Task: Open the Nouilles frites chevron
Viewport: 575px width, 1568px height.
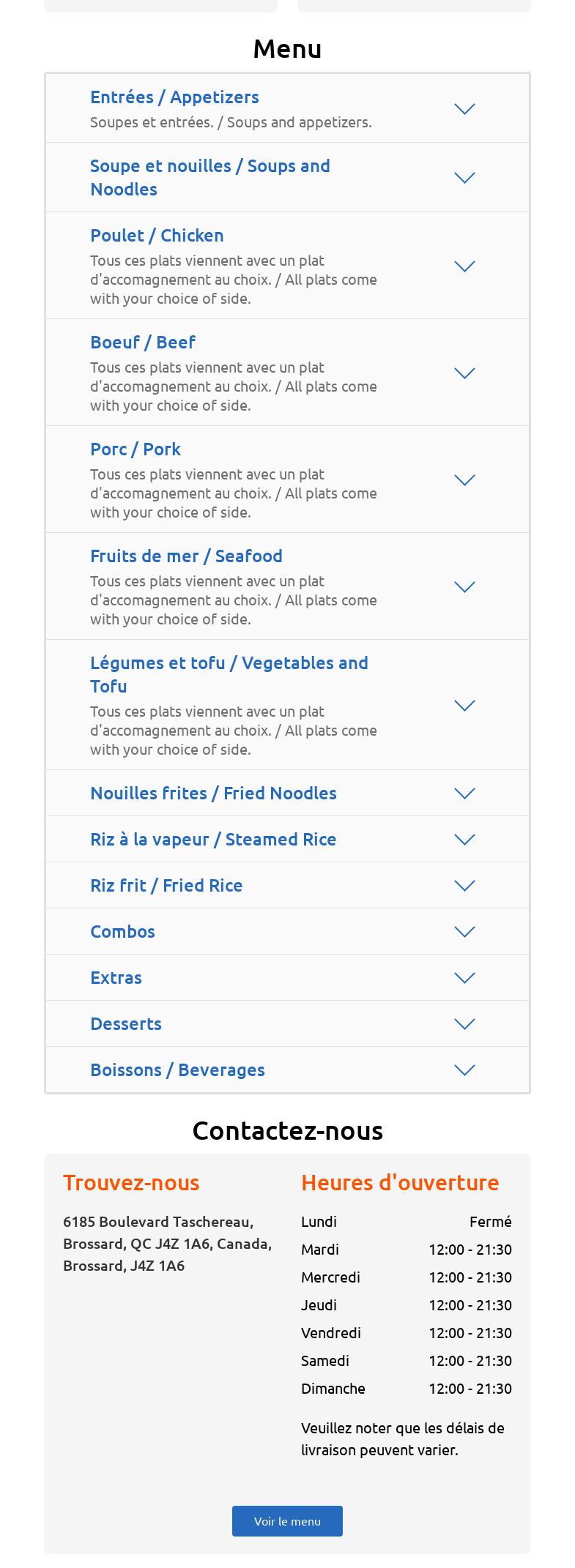Action: click(464, 794)
